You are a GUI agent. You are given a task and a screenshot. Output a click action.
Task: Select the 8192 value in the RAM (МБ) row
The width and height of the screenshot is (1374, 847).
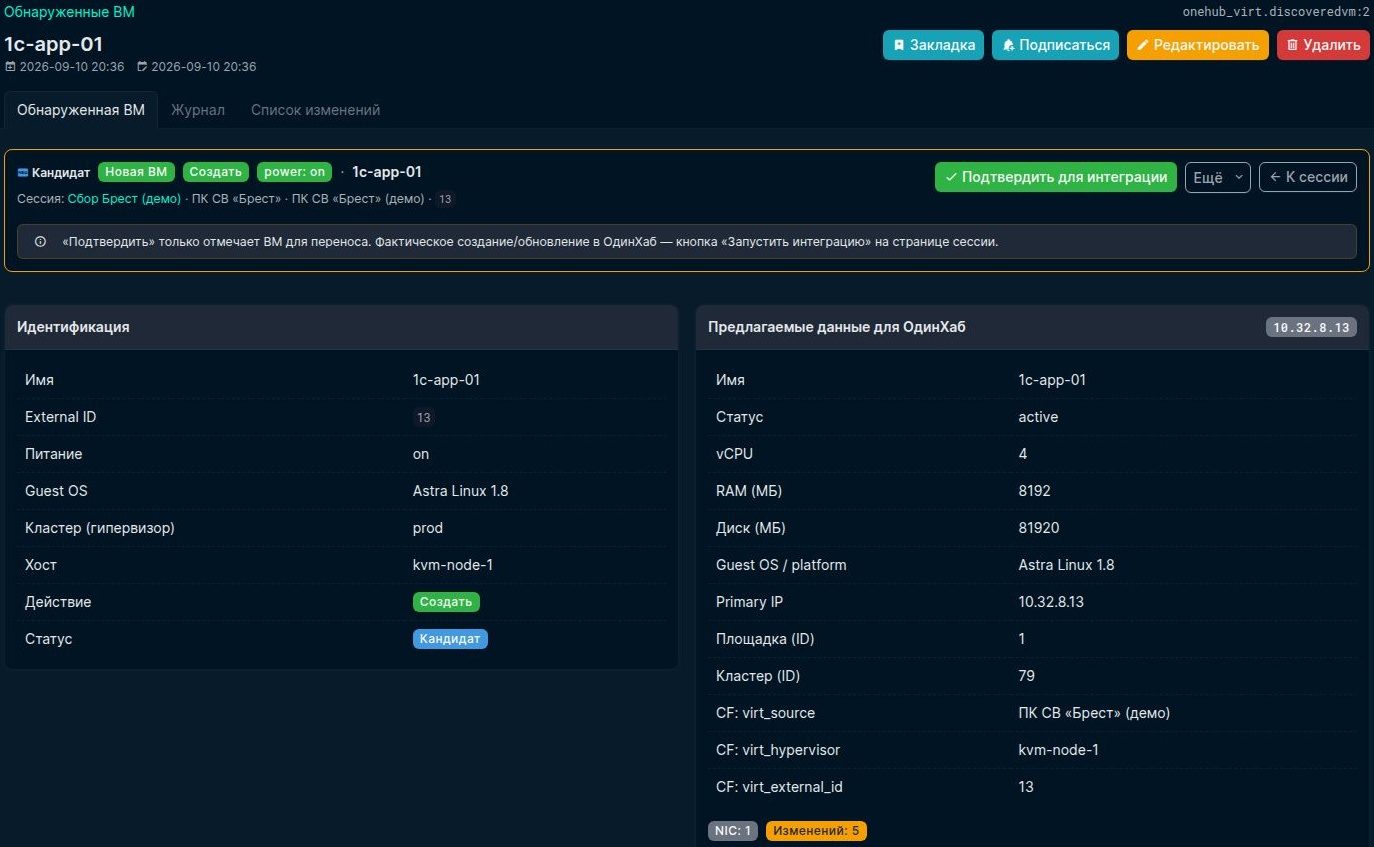tap(1035, 491)
